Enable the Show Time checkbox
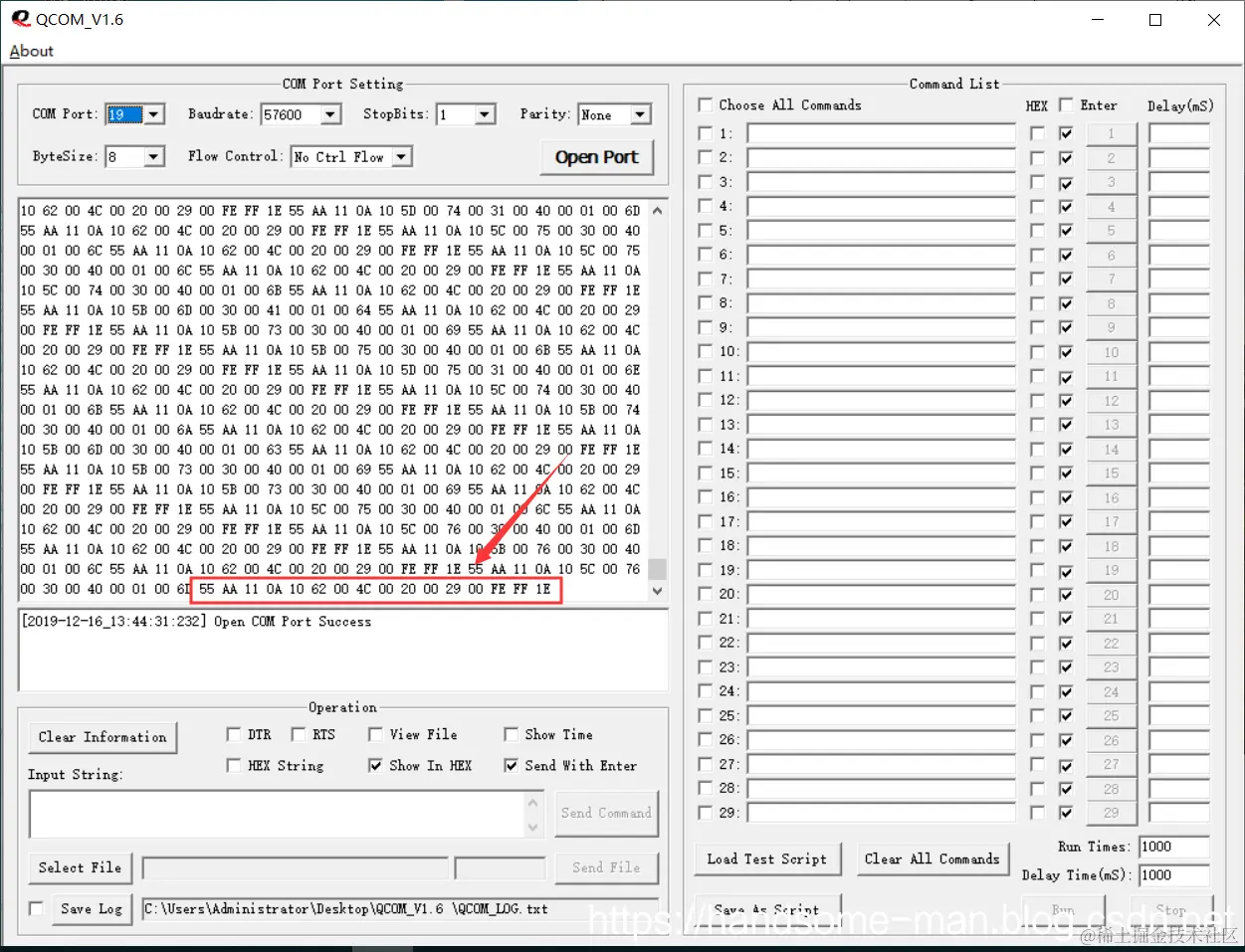 (511, 734)
